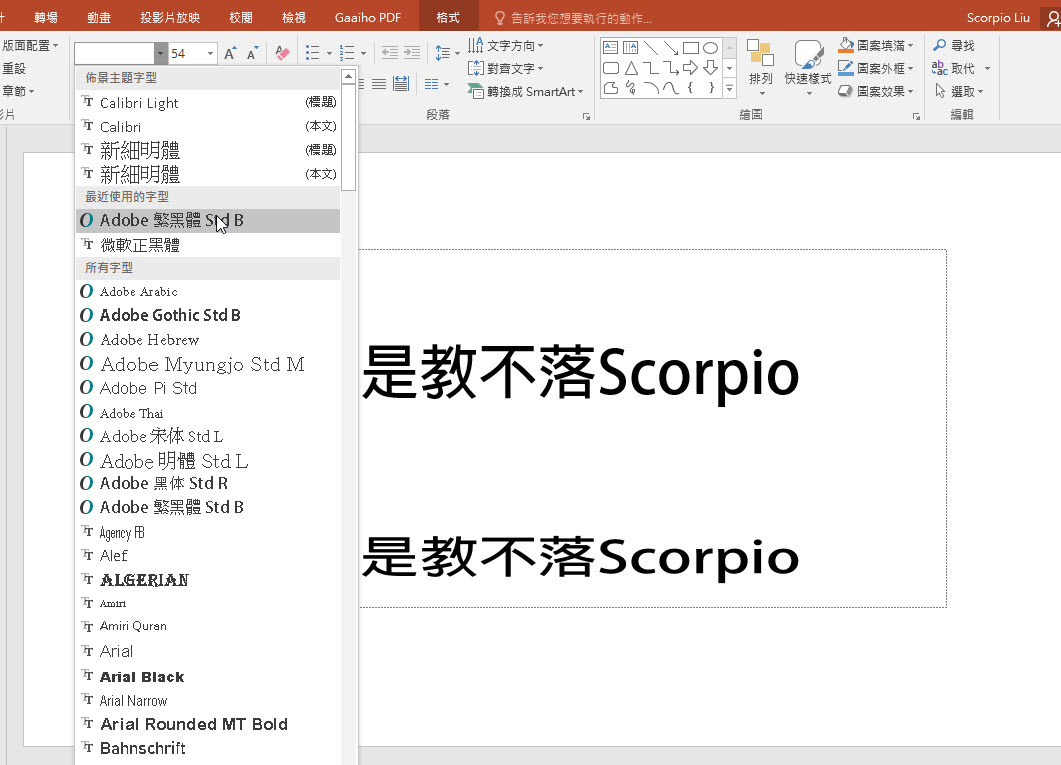The image size is (1061, 765).
Task: Expand the font name dropdown arrow
Action: (x=160, y=53)
